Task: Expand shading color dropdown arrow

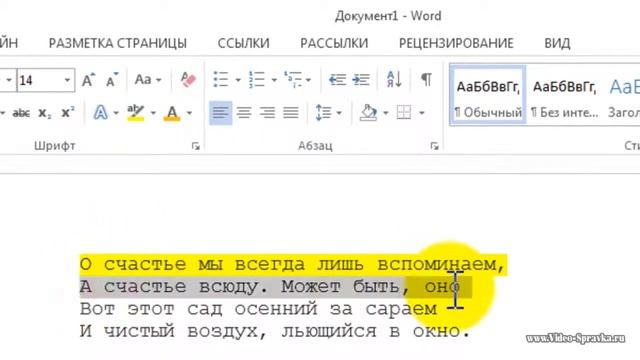Action: 386,113
